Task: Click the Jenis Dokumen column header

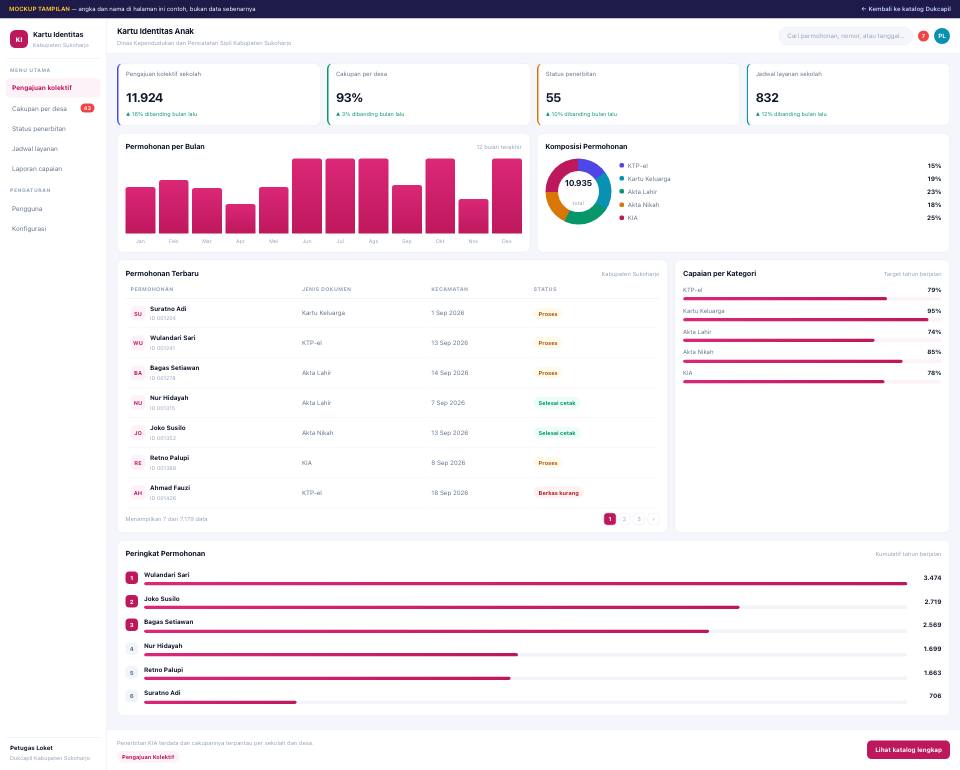Action: (x=326, y=289)
